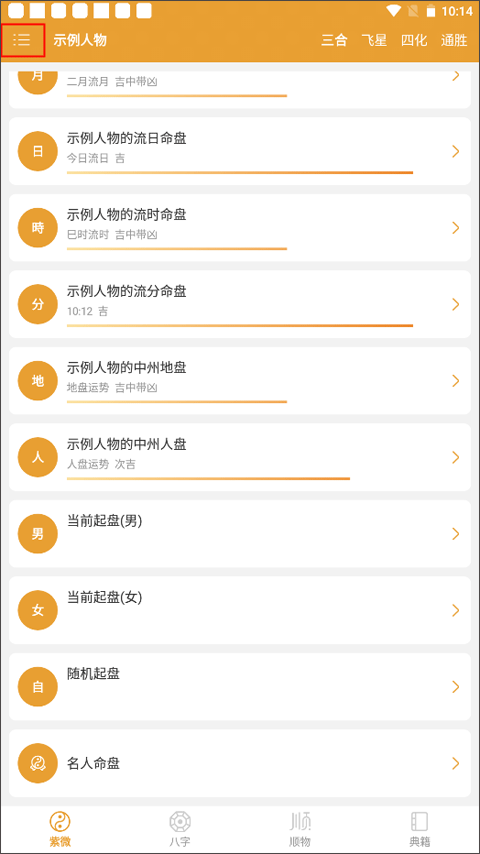The width and height of the screenshot is (480, 854).
Task: Tap the 地 circle icon
Action: point(38,381)
